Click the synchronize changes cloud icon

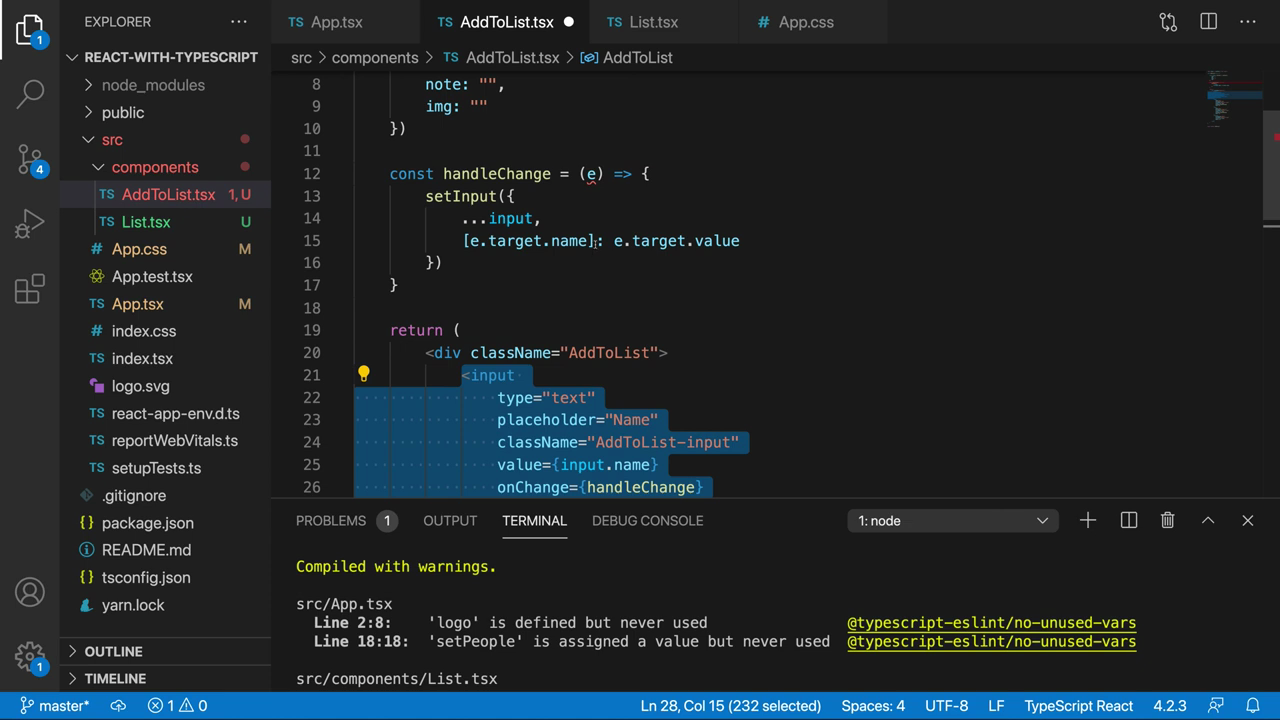pyautogui.click(x=118, y=706)
